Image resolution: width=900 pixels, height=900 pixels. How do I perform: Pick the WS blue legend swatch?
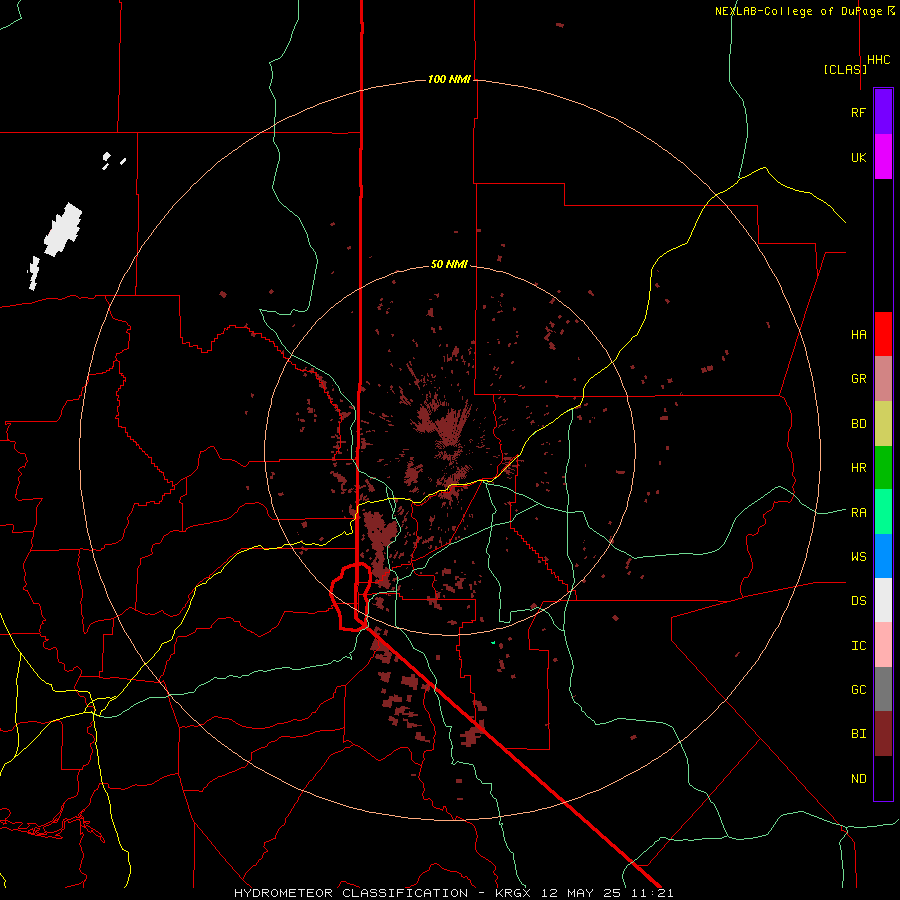tap(883, 556)
